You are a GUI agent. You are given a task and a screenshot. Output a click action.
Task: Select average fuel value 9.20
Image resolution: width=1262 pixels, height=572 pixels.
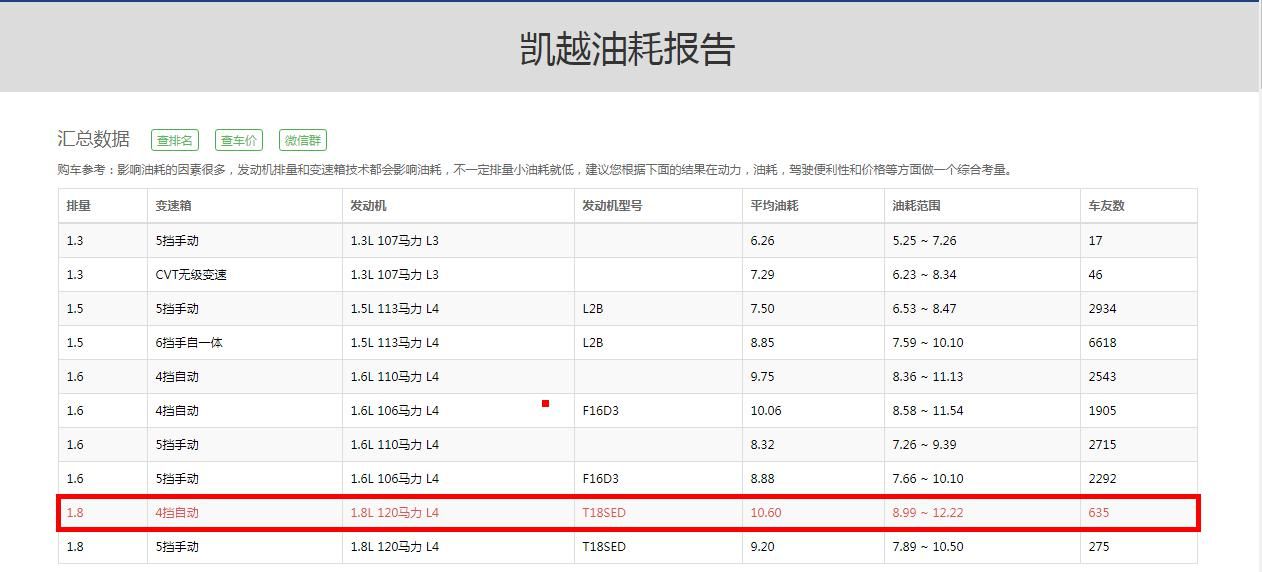(763, 546)
